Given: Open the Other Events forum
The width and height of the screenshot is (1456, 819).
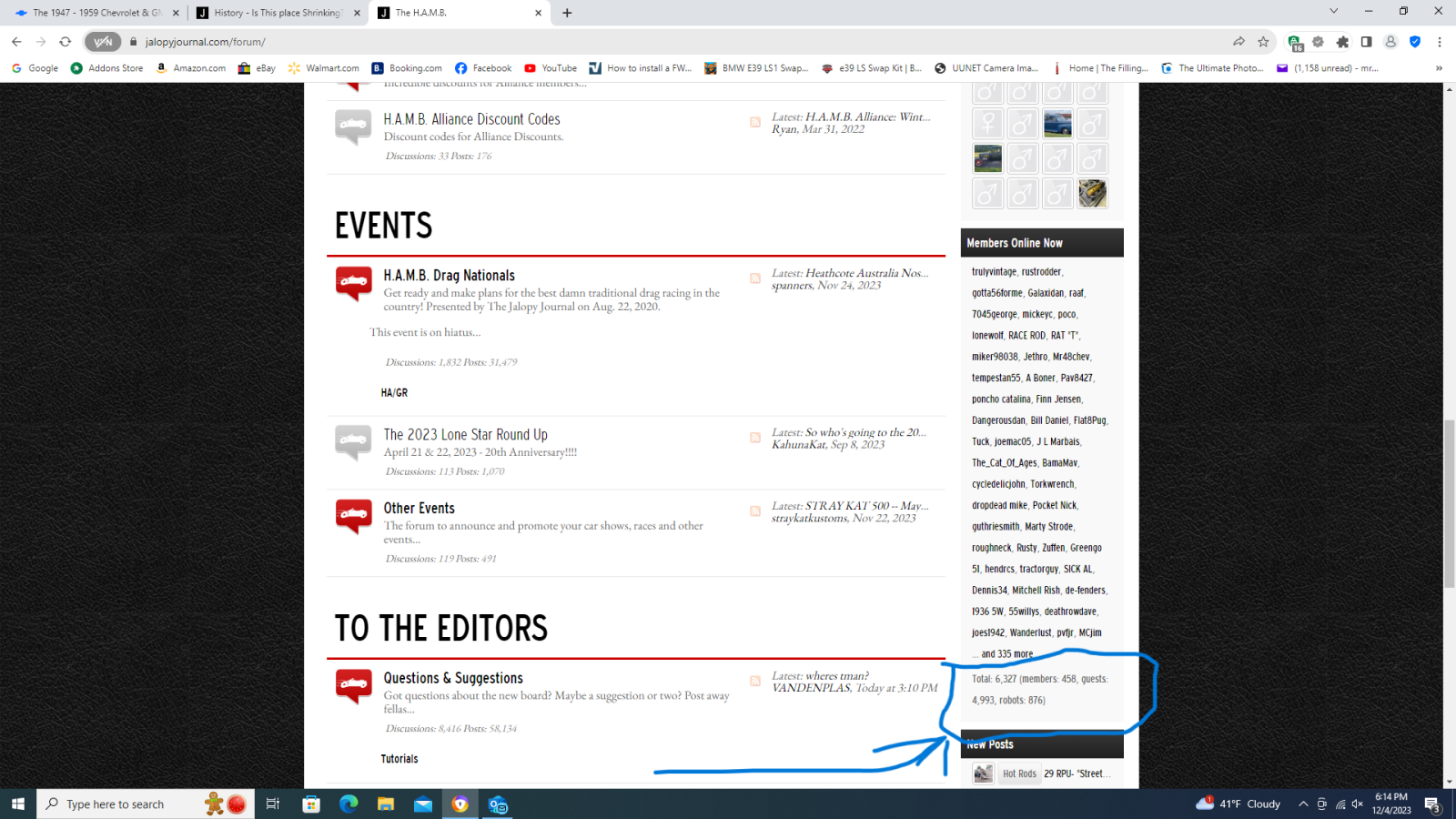Looking at the screenshot, I should 419,509.
